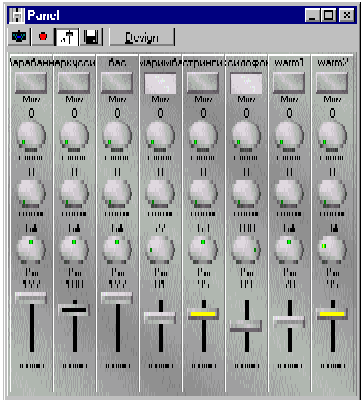Click the yellow fader handle of стринги
The image size is (363, 404).
click(x=203, y=314)
